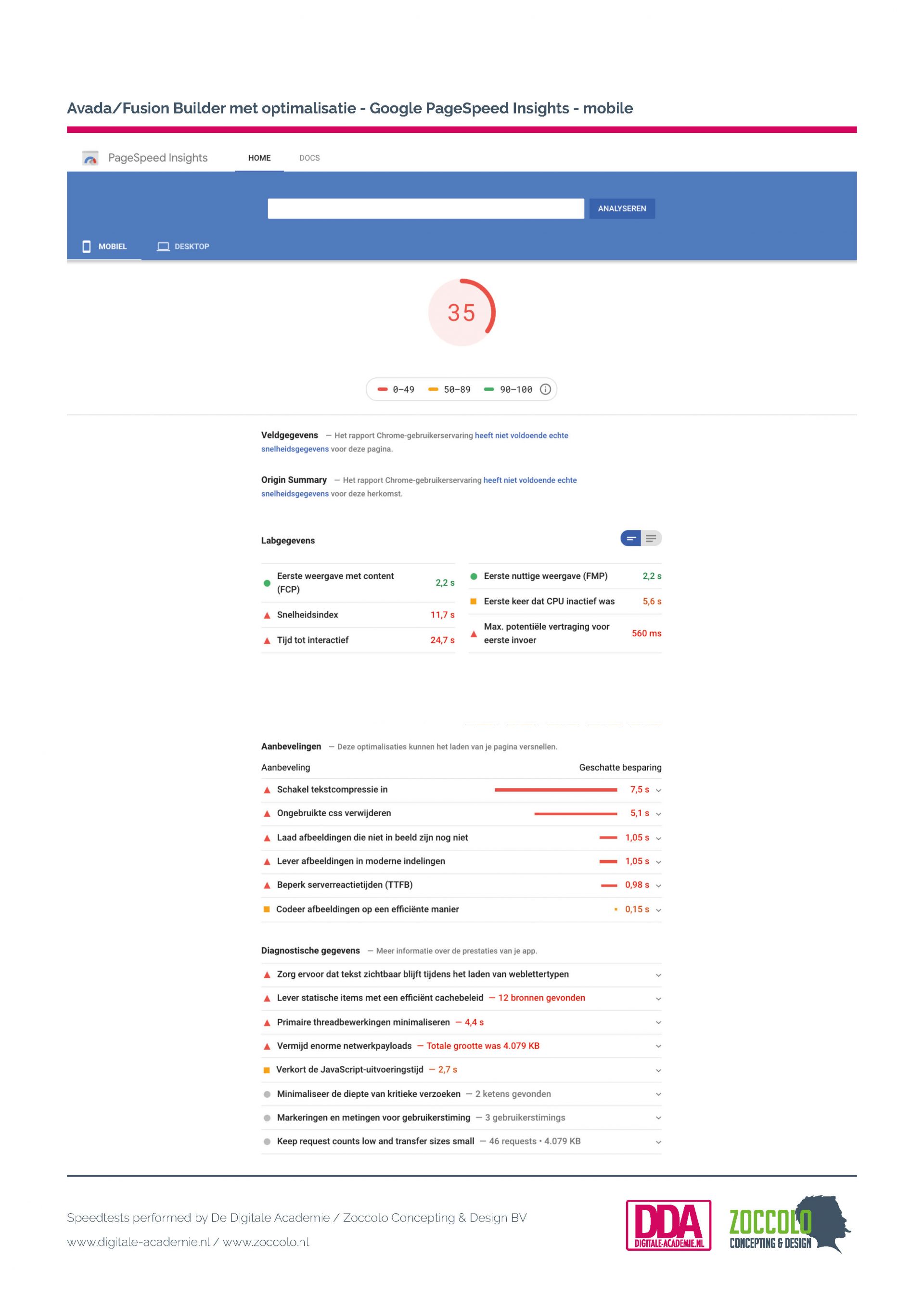Screen dimensions: 924x1296
Task: Expand 'Schakel tekstcompressie in' recommendation
Action: click(462, 790)
